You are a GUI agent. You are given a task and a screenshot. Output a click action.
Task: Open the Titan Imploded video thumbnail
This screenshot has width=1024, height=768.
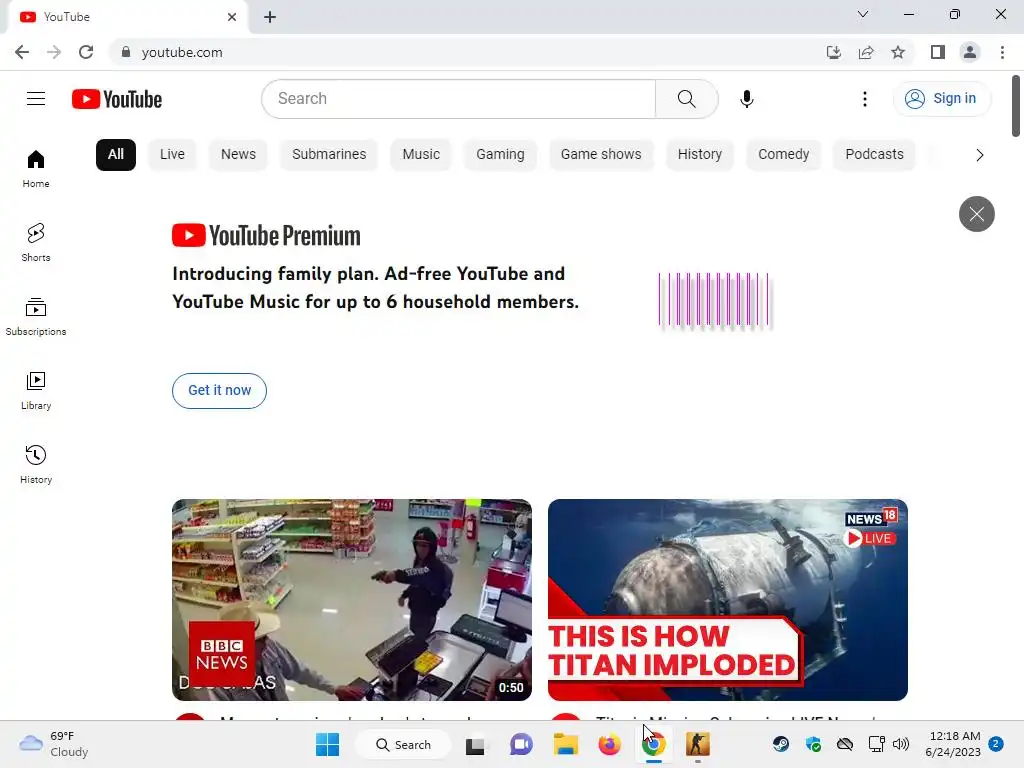point(728,600)
